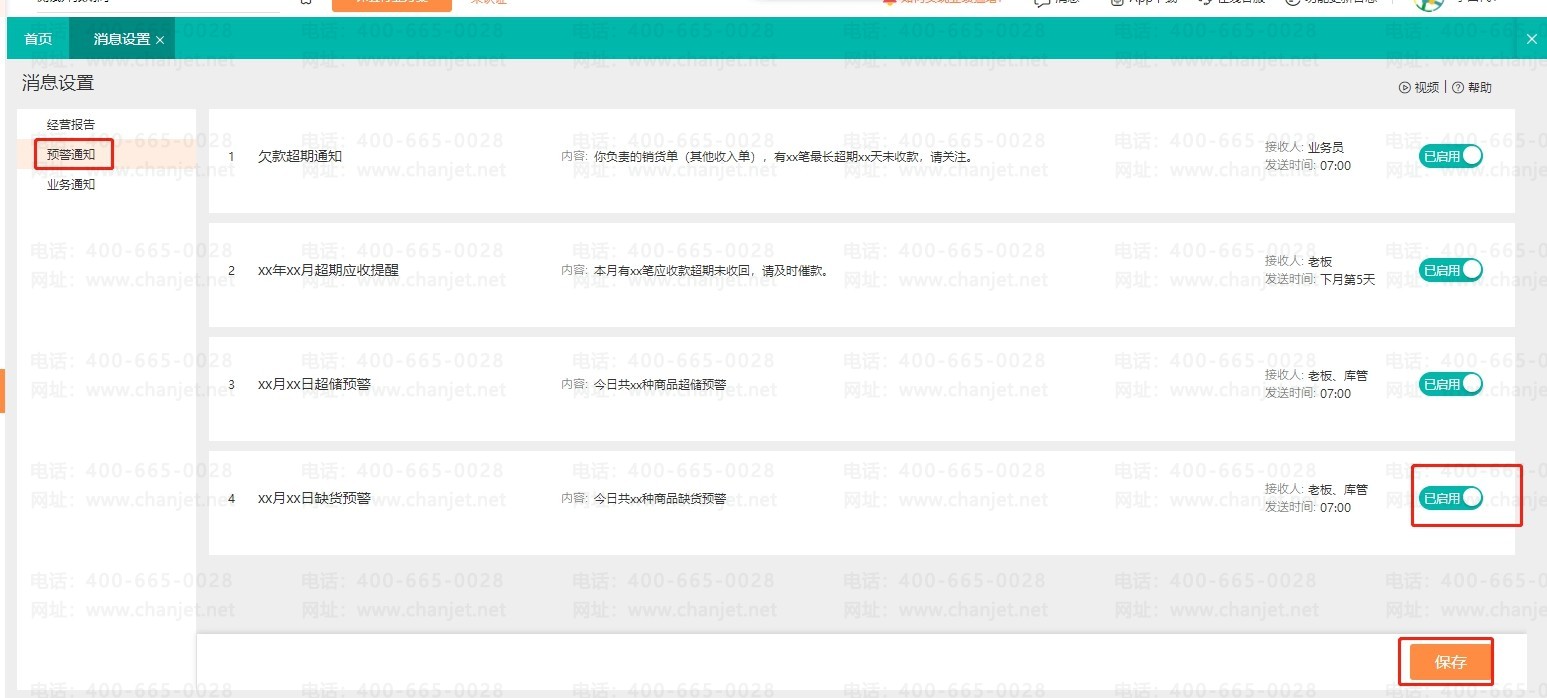Switch to the 首页 tab
The width and height of the screenshot is (1547, 698).
pyautogui.click(x=38, y=39)
